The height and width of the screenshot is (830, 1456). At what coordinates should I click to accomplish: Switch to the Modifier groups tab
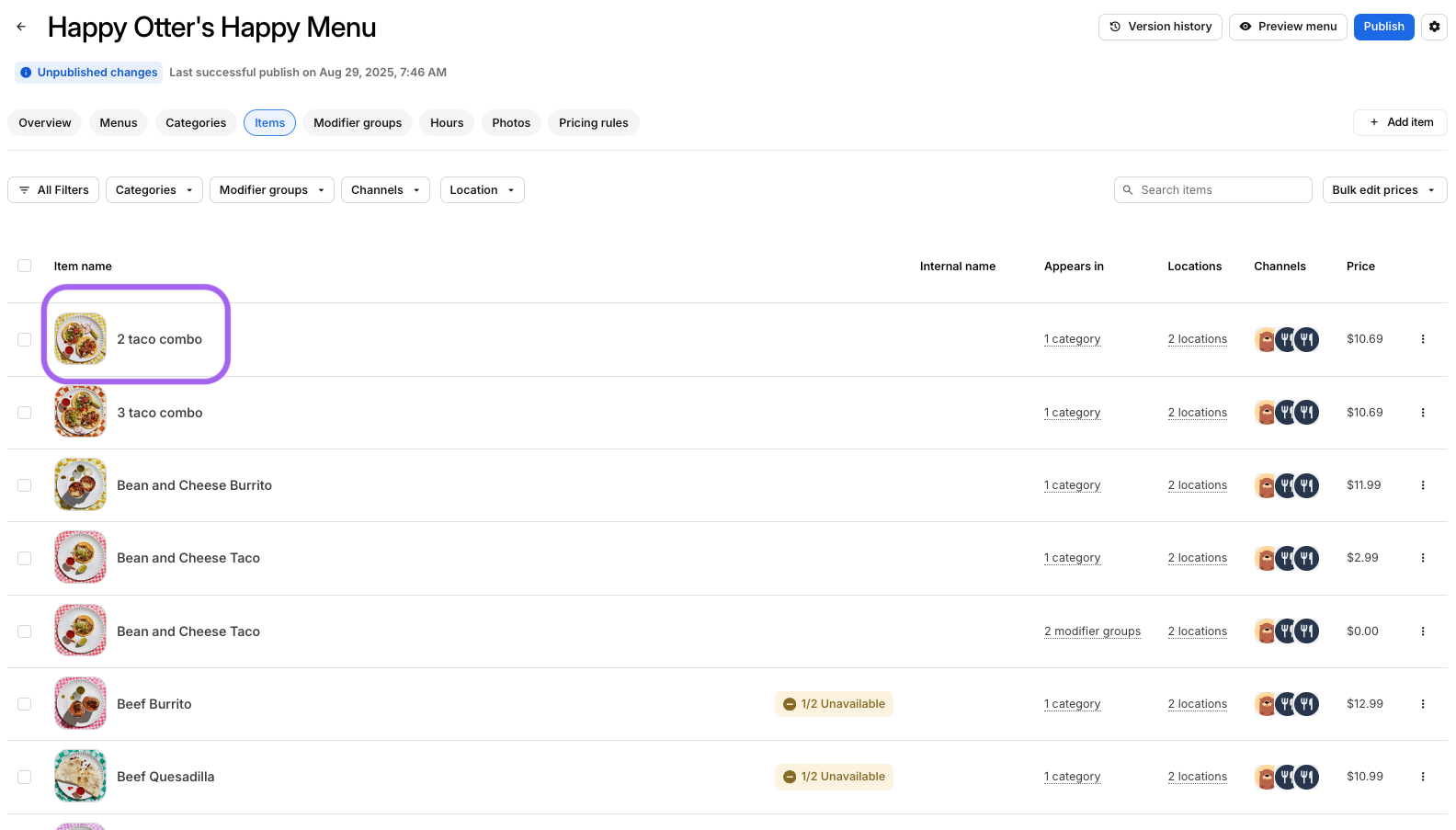pos(358,123)
